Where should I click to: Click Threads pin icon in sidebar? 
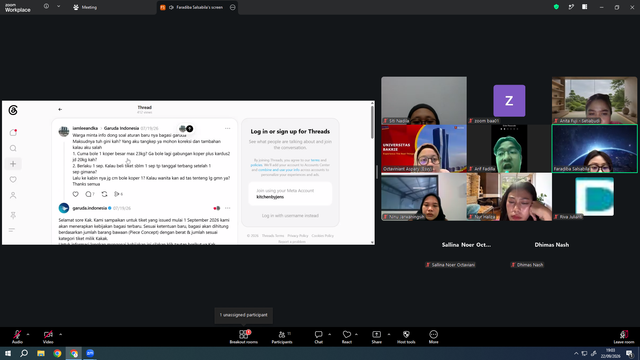[x=13, y=215]
